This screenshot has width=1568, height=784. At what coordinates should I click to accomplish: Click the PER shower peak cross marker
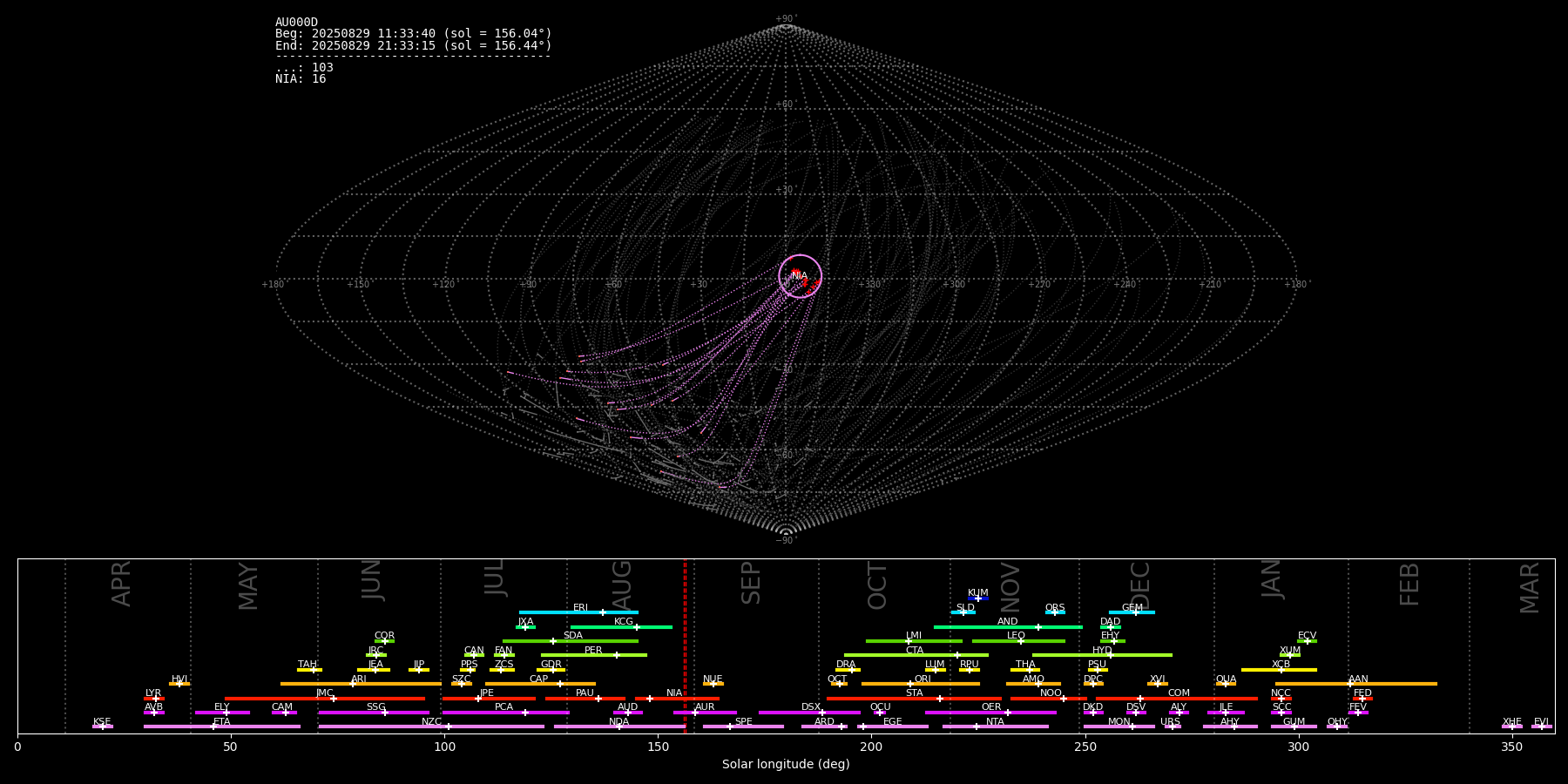pyautogui.click(x=617, y=655)
